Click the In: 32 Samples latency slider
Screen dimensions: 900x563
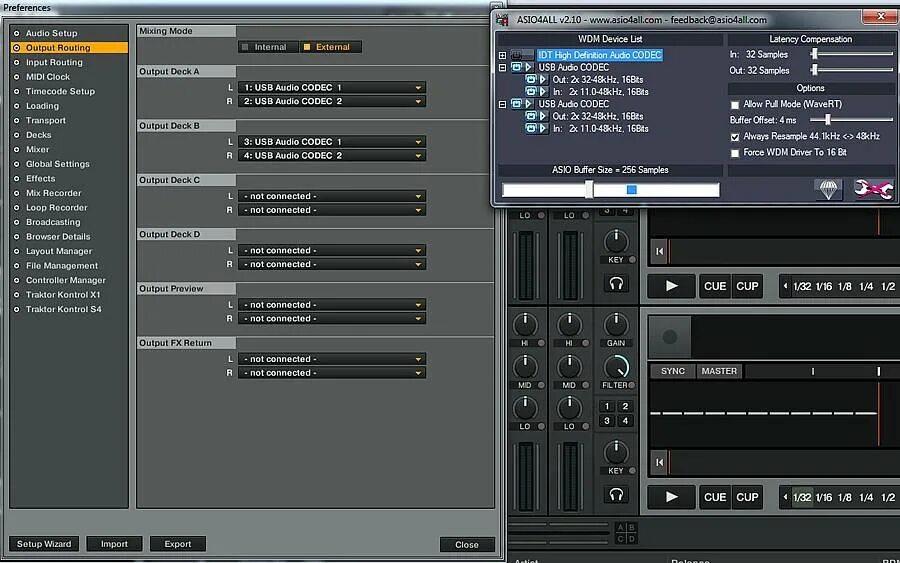pos(853,54)
